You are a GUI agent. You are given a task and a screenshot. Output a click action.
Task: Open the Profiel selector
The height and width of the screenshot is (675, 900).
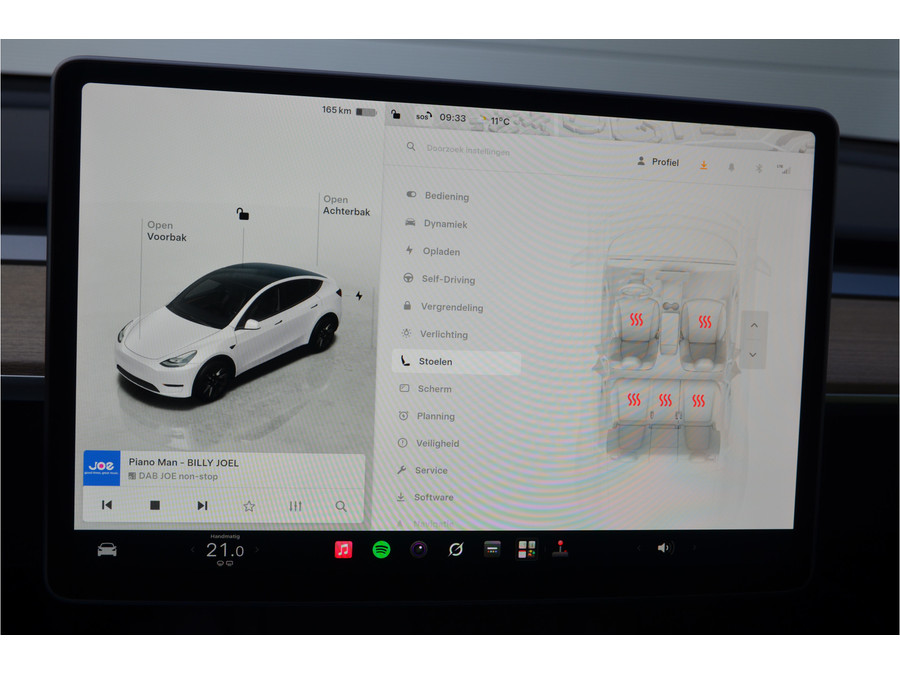(658, 162)
